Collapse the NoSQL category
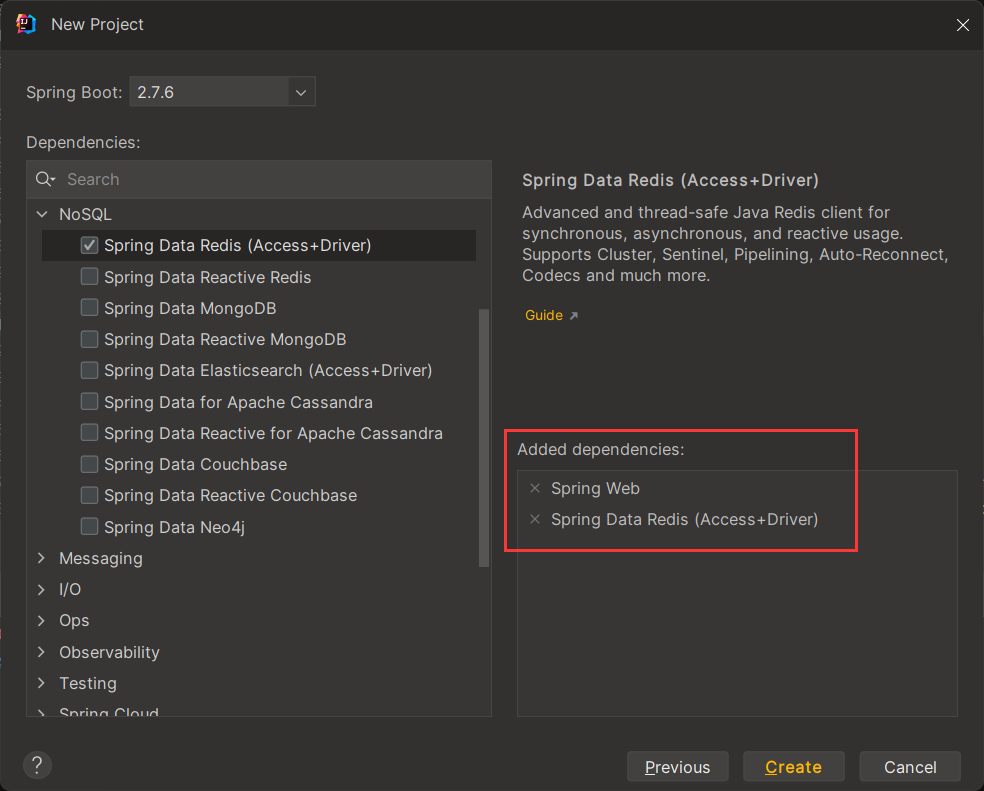Screen dimensions: 984x791 coord(42,214)
